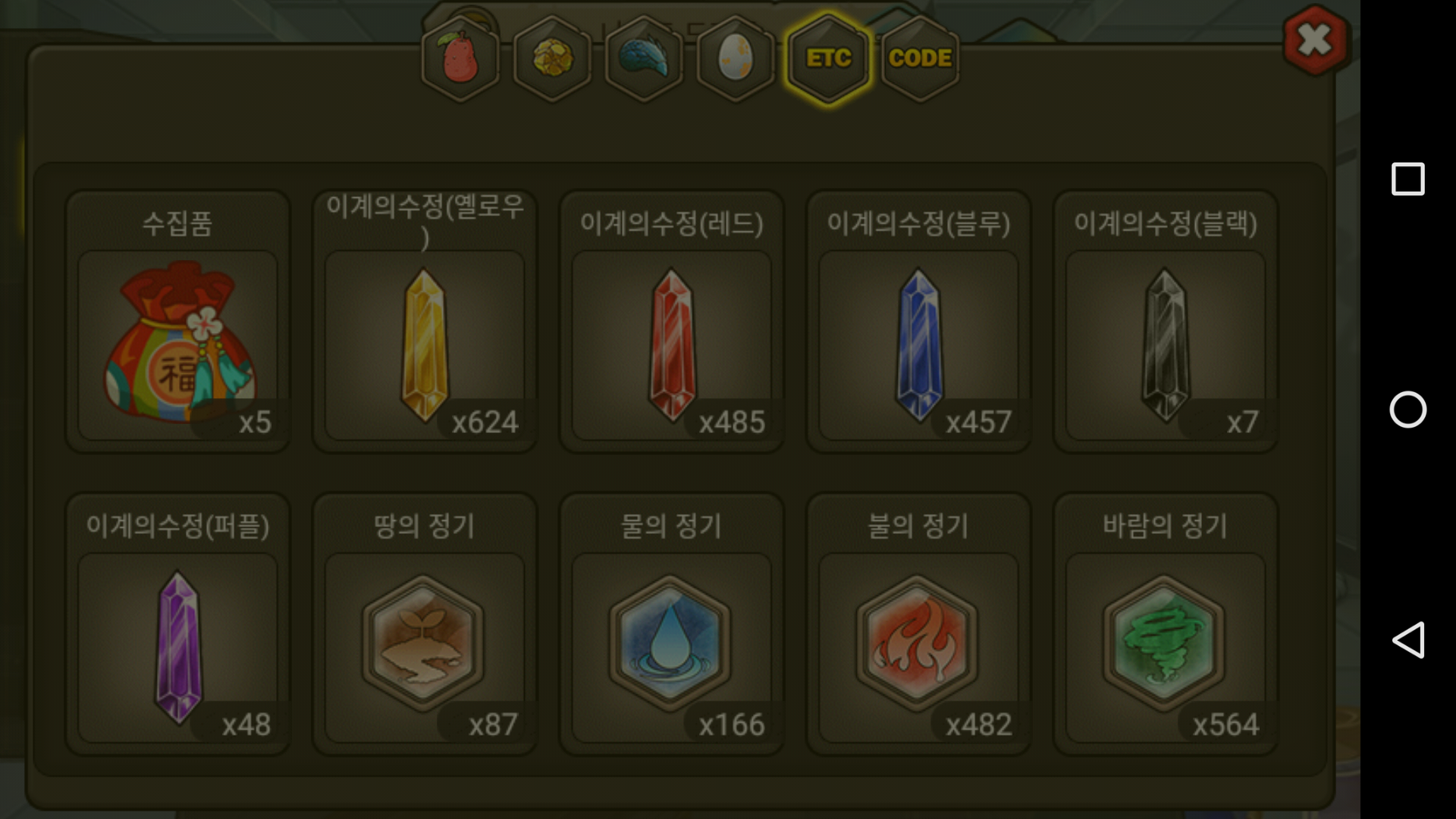Open the fruit food tab

(x=460, y=58)
